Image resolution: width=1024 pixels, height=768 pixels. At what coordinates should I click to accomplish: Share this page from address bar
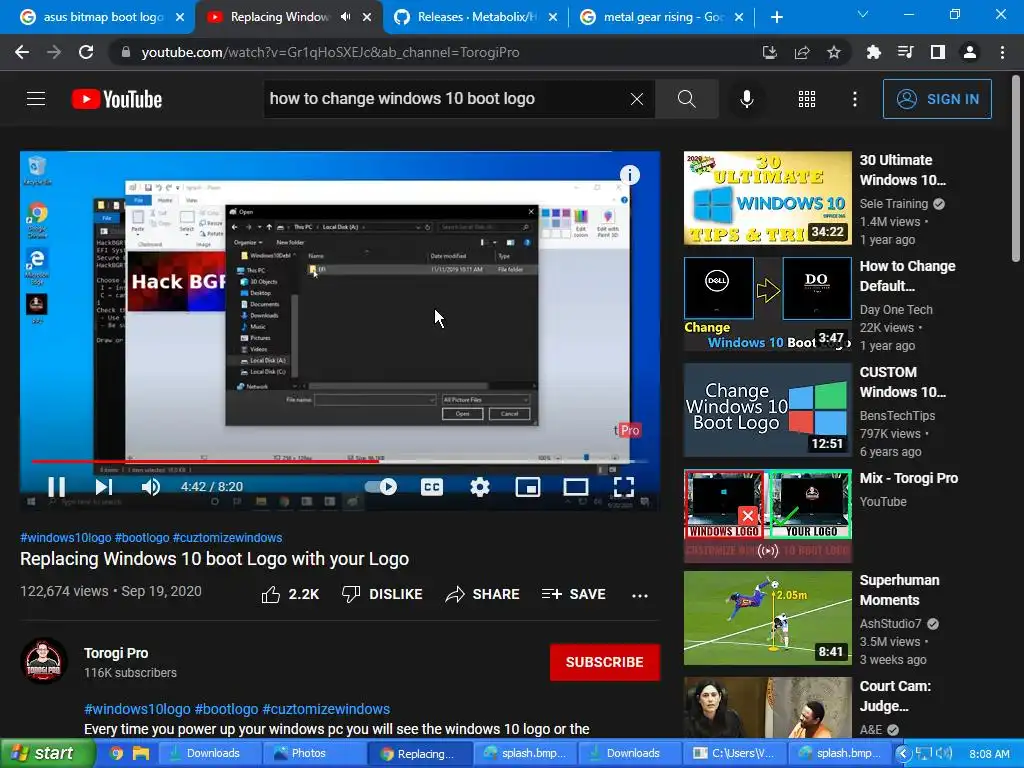click(x=802, y=52)
